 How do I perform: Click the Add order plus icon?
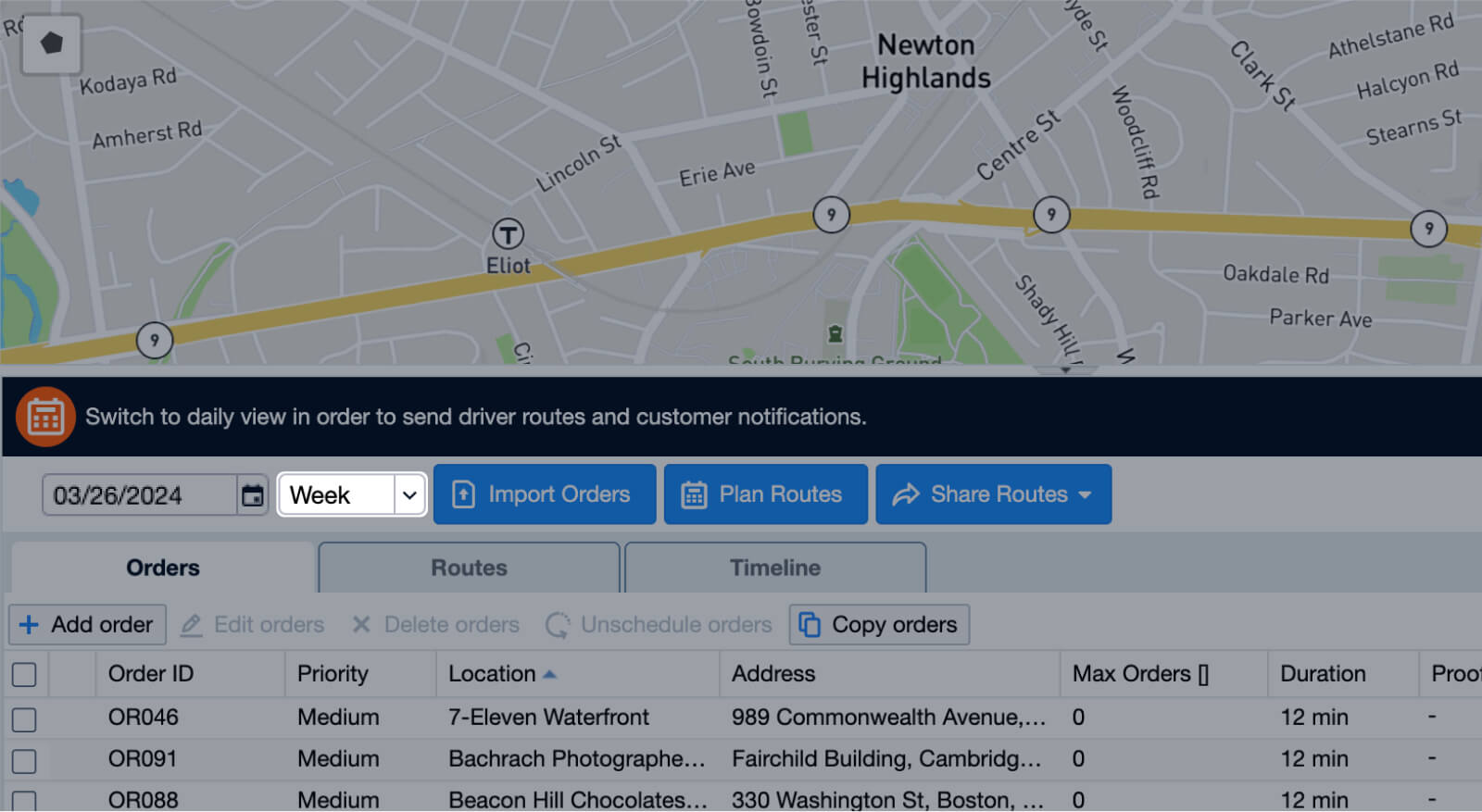(29, 625)
